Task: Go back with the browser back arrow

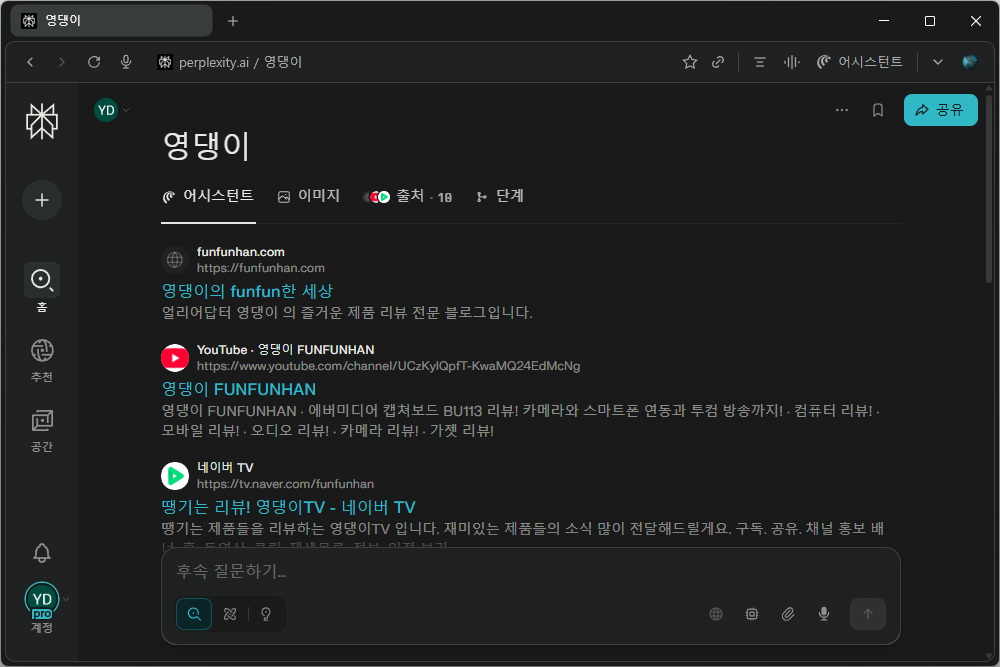Action: 30,62
